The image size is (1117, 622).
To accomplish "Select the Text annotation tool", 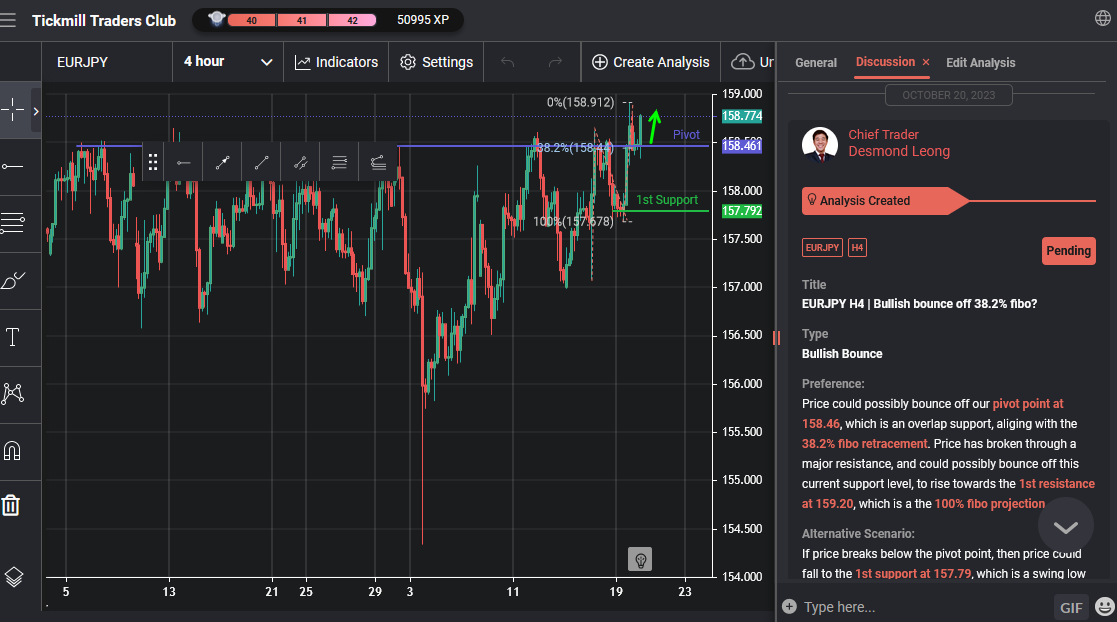I will [x=13, y=337].
